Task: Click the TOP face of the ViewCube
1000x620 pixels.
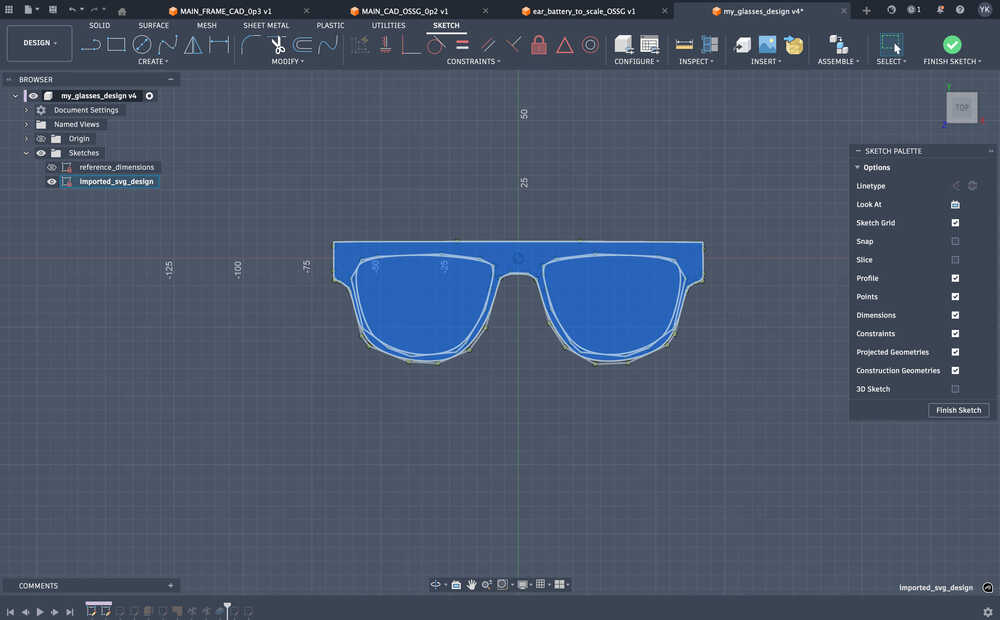Action: [x=961, y=107]
